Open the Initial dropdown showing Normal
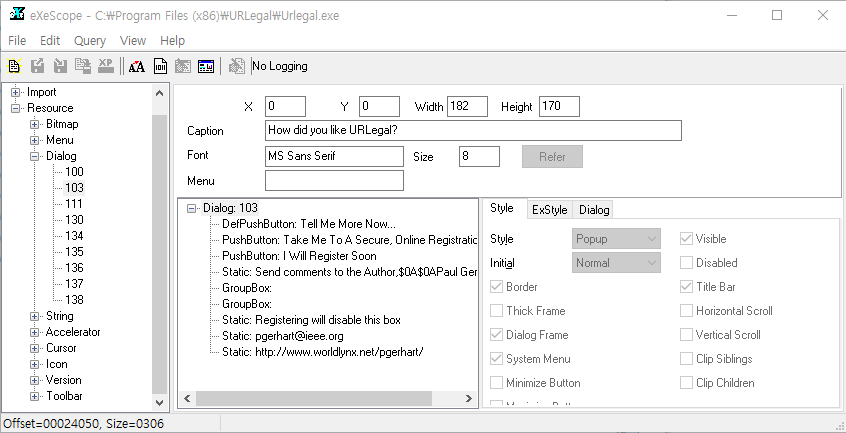The width and height of the screenshot is (846, 433). [616, 263]
